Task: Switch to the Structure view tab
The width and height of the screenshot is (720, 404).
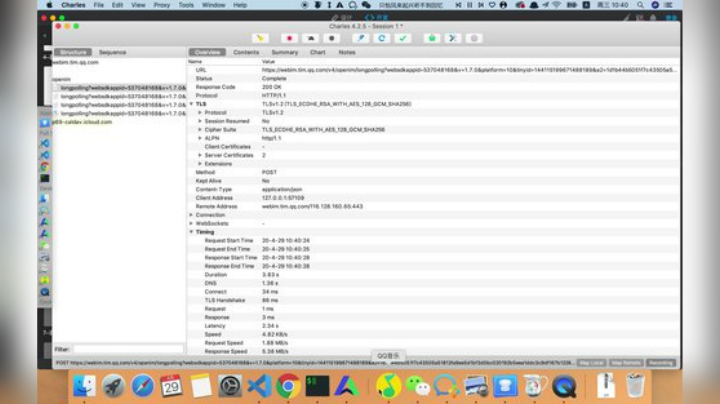Action: 73,52
